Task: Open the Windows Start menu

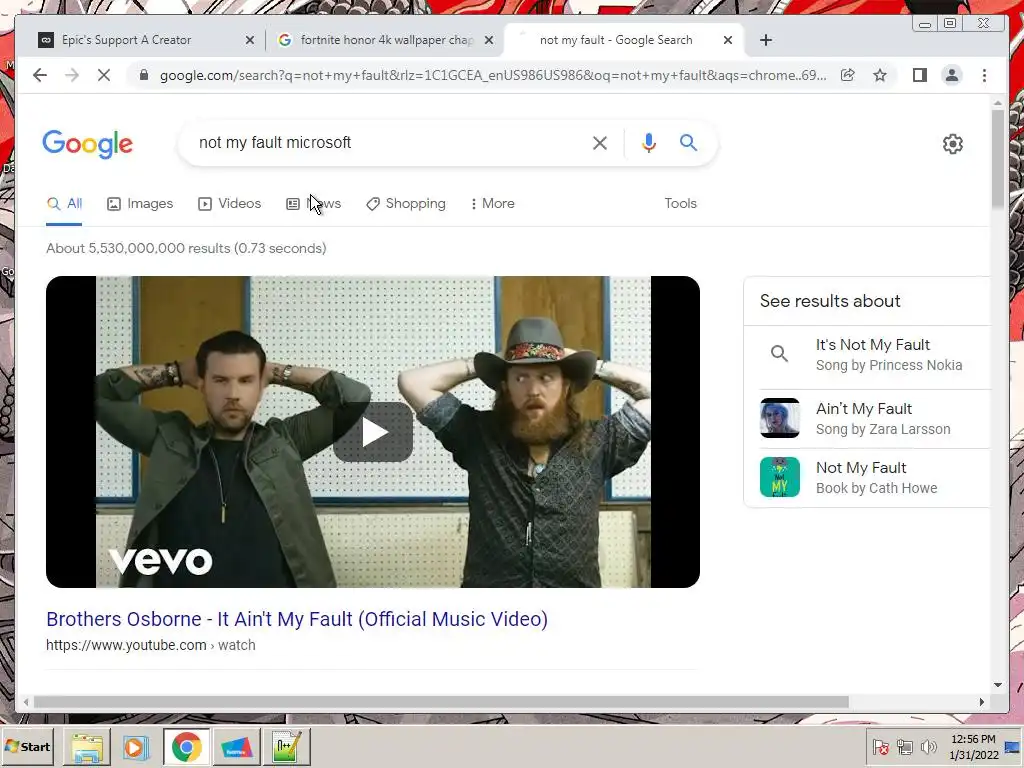Action: point(28,746)
